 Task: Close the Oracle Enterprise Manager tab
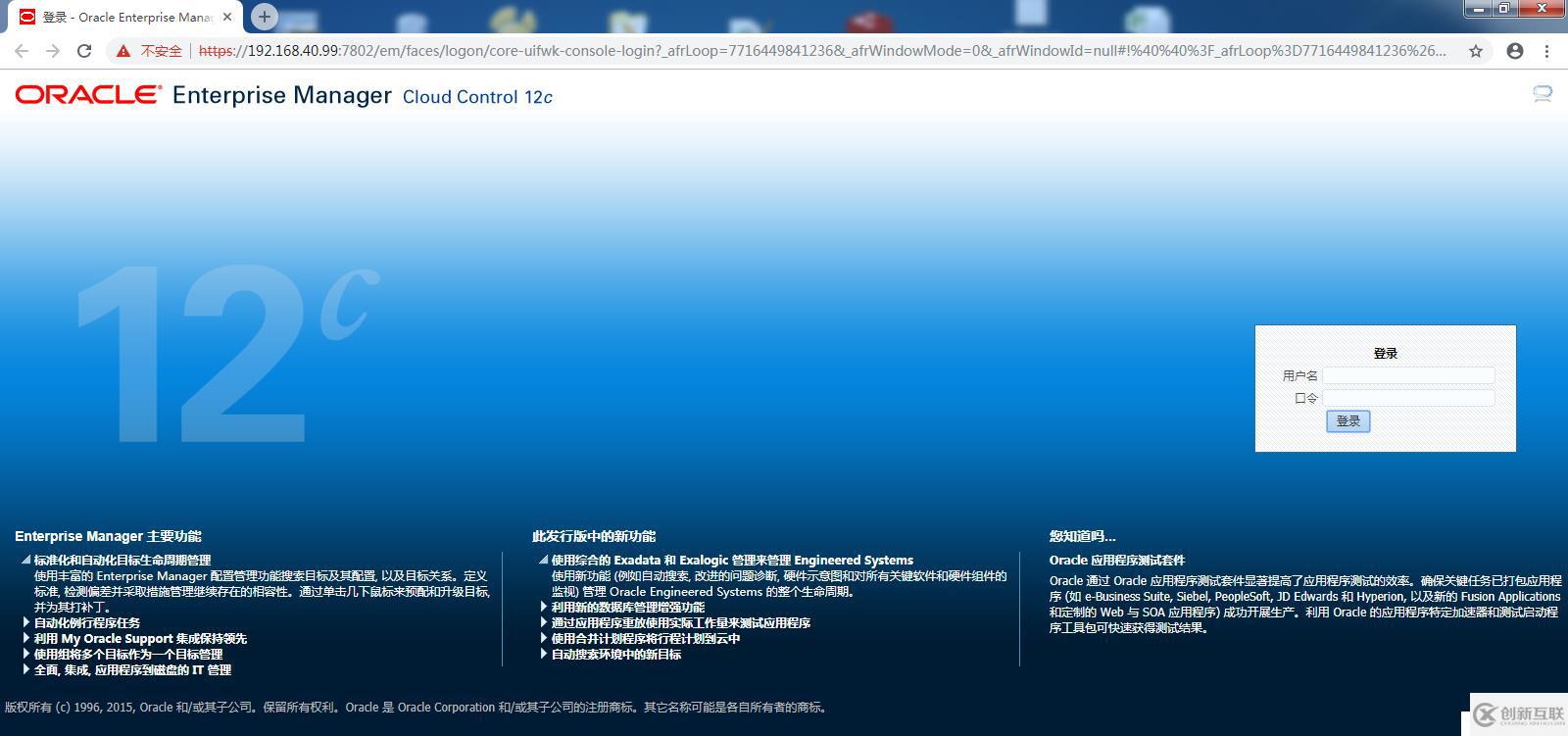coord(227,17)
